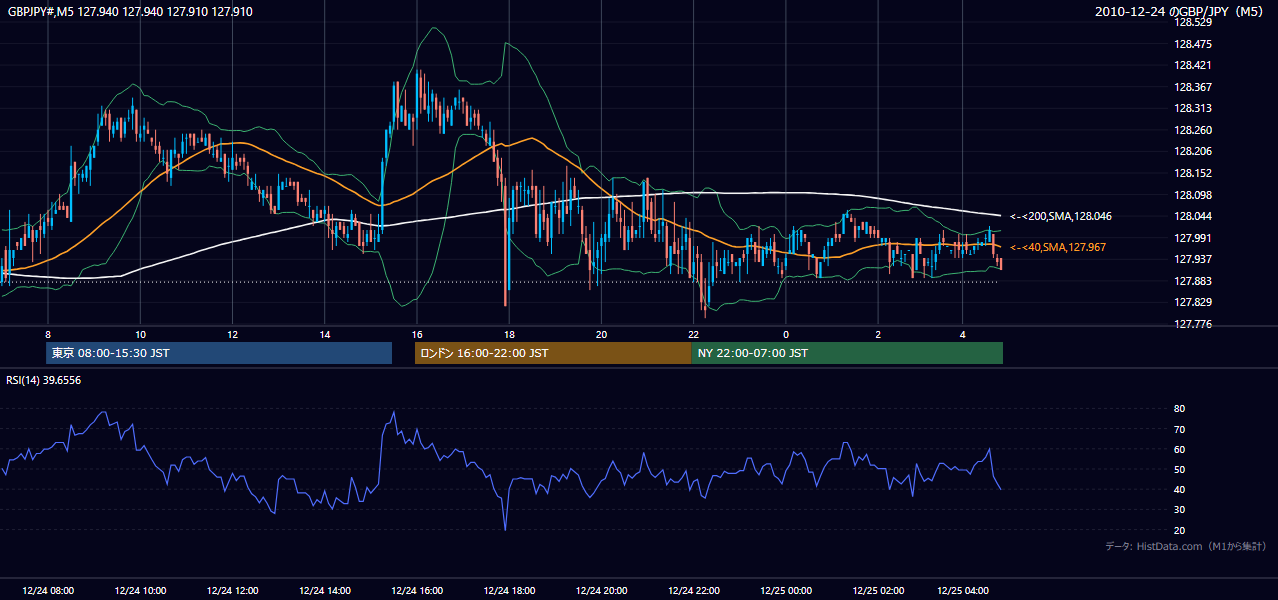Click hour tick 18 under price chart
The height and width of the screenshot is (600, 1278).
(509, 334)
